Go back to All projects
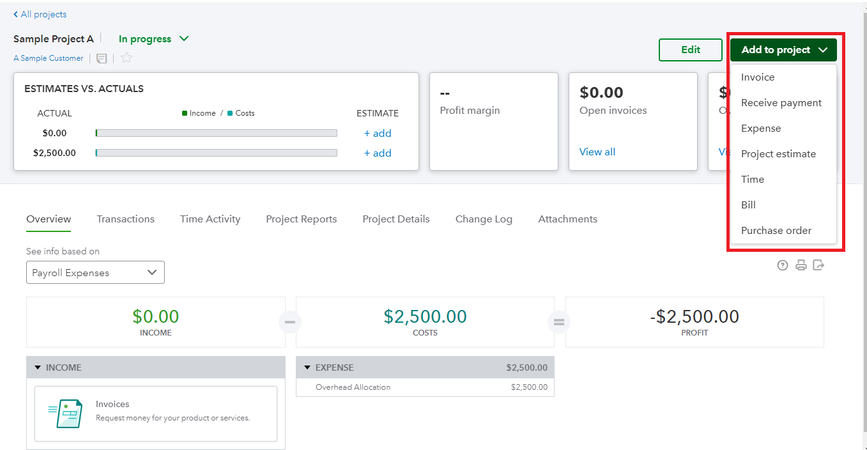The height and width of the screenshot is (450, 867). [40, 14]
